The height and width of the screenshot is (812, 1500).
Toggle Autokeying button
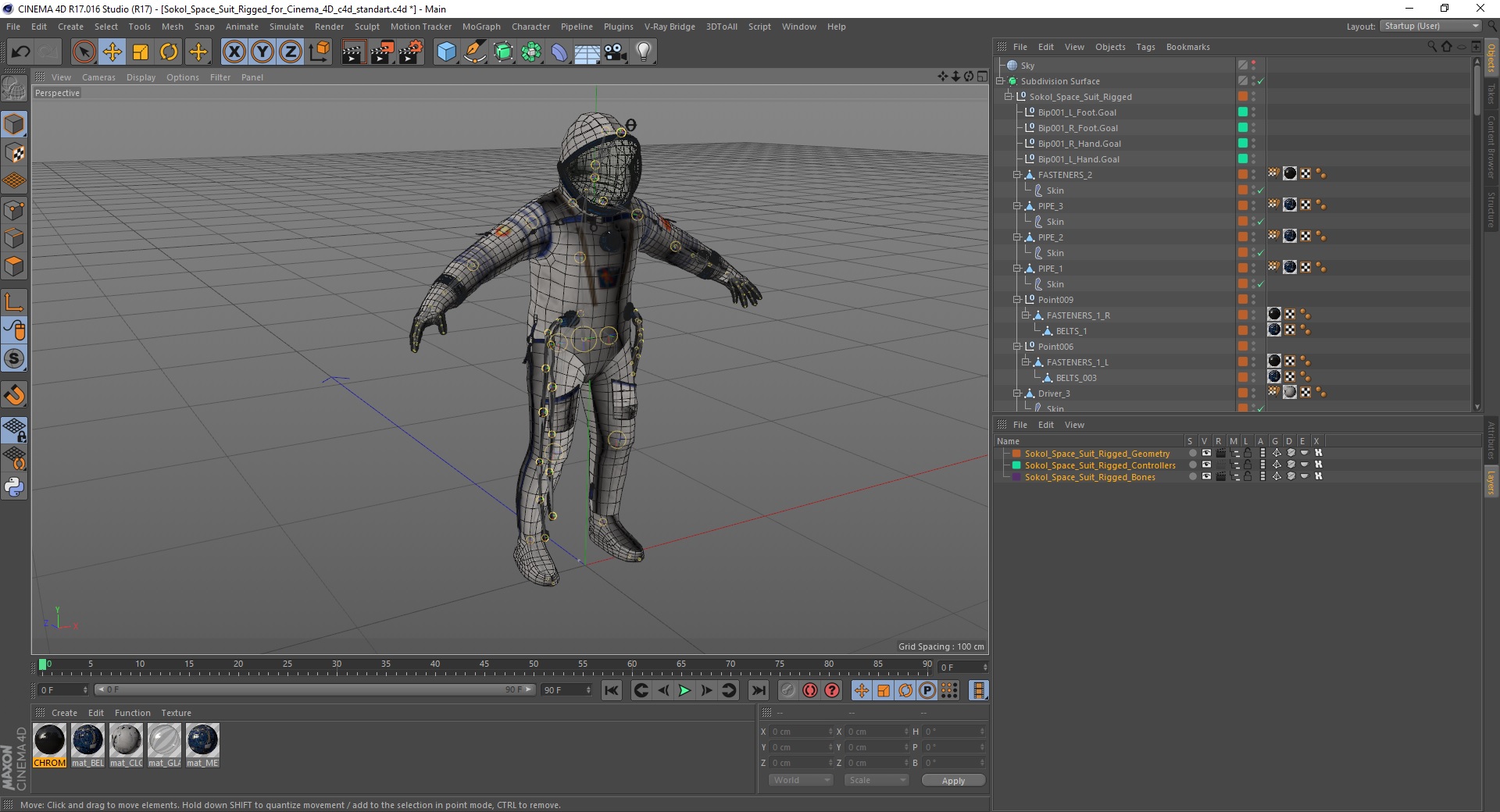[810, 690]
